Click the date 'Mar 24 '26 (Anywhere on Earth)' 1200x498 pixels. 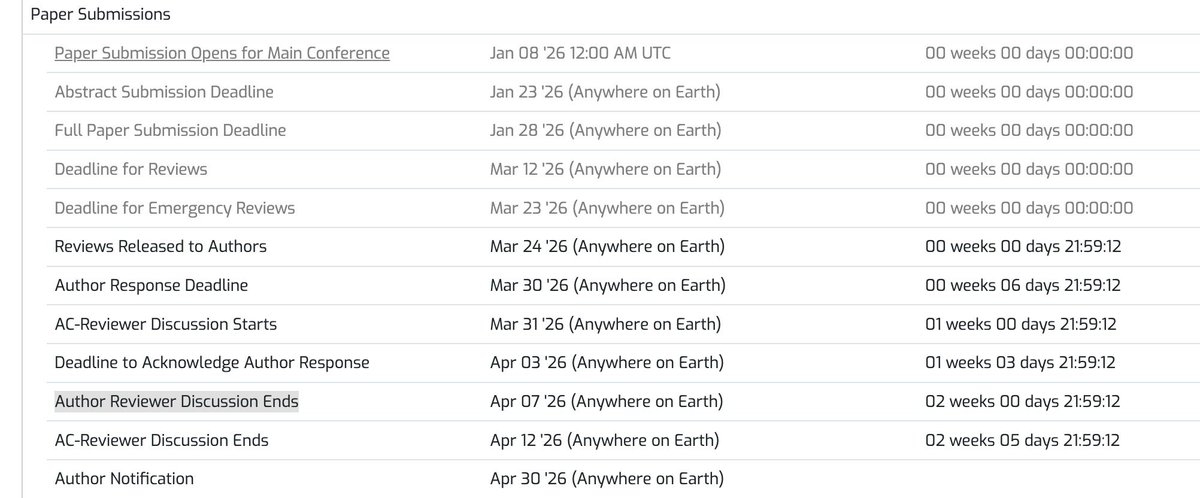point(608,246)
